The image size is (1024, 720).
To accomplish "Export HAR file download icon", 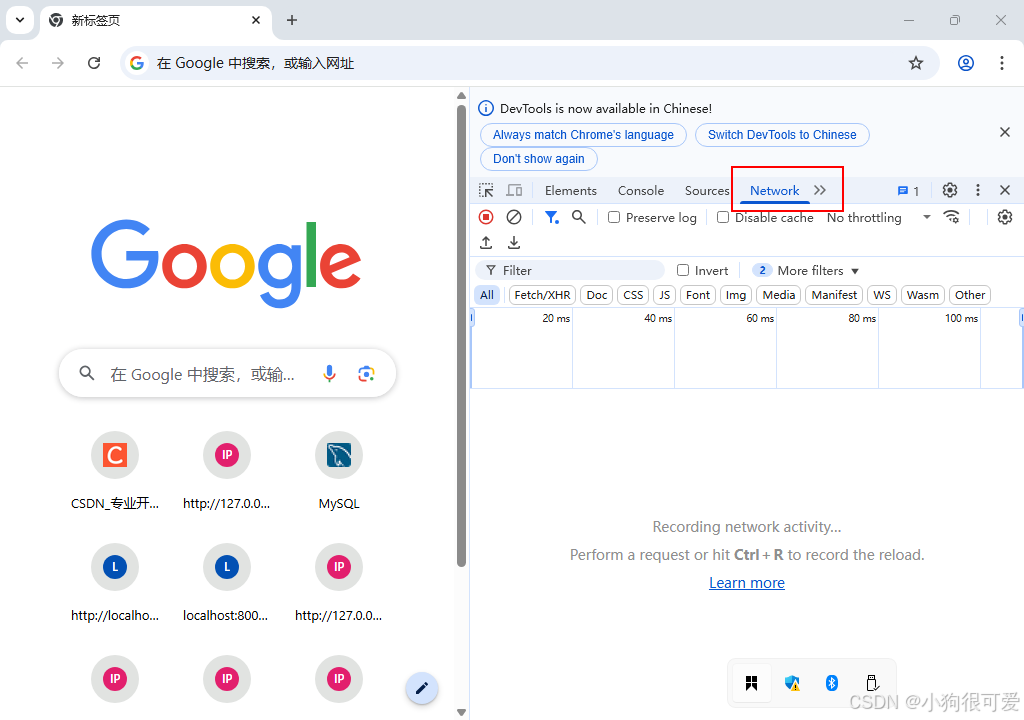I will pyautogui.click(x=514, y=243).
